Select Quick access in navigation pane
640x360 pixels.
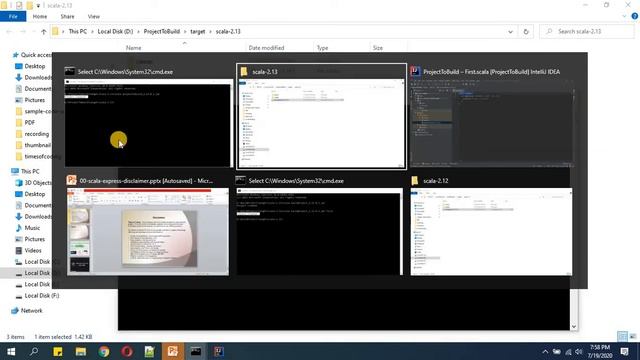[32, 55]
